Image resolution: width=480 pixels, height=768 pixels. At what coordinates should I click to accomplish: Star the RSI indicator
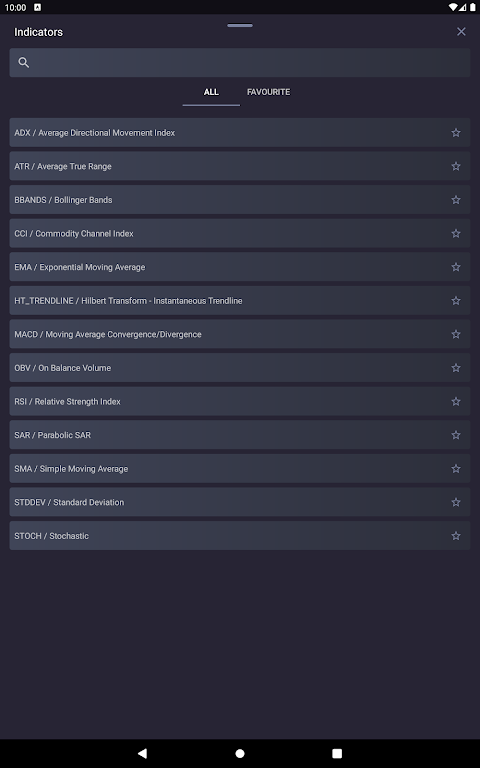click(456, 401)
